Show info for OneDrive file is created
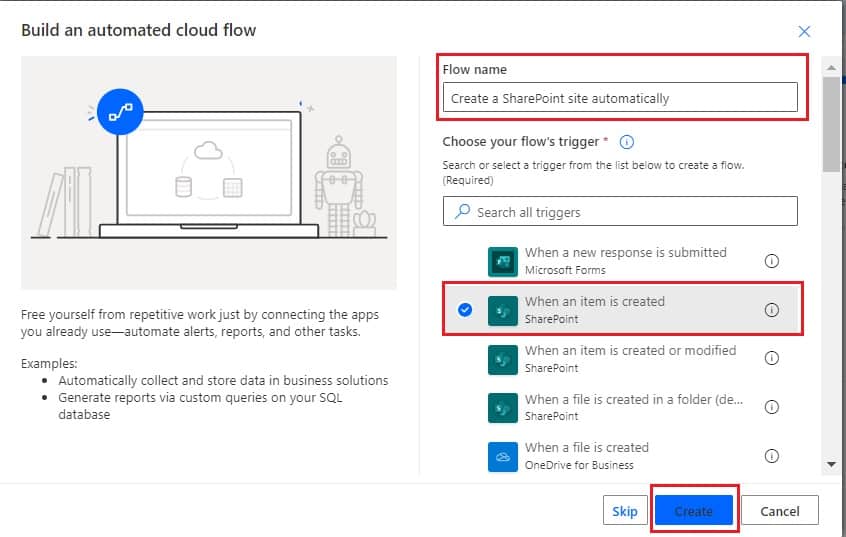Viewport: 846px width, 537px height. (x=772, y=456)
